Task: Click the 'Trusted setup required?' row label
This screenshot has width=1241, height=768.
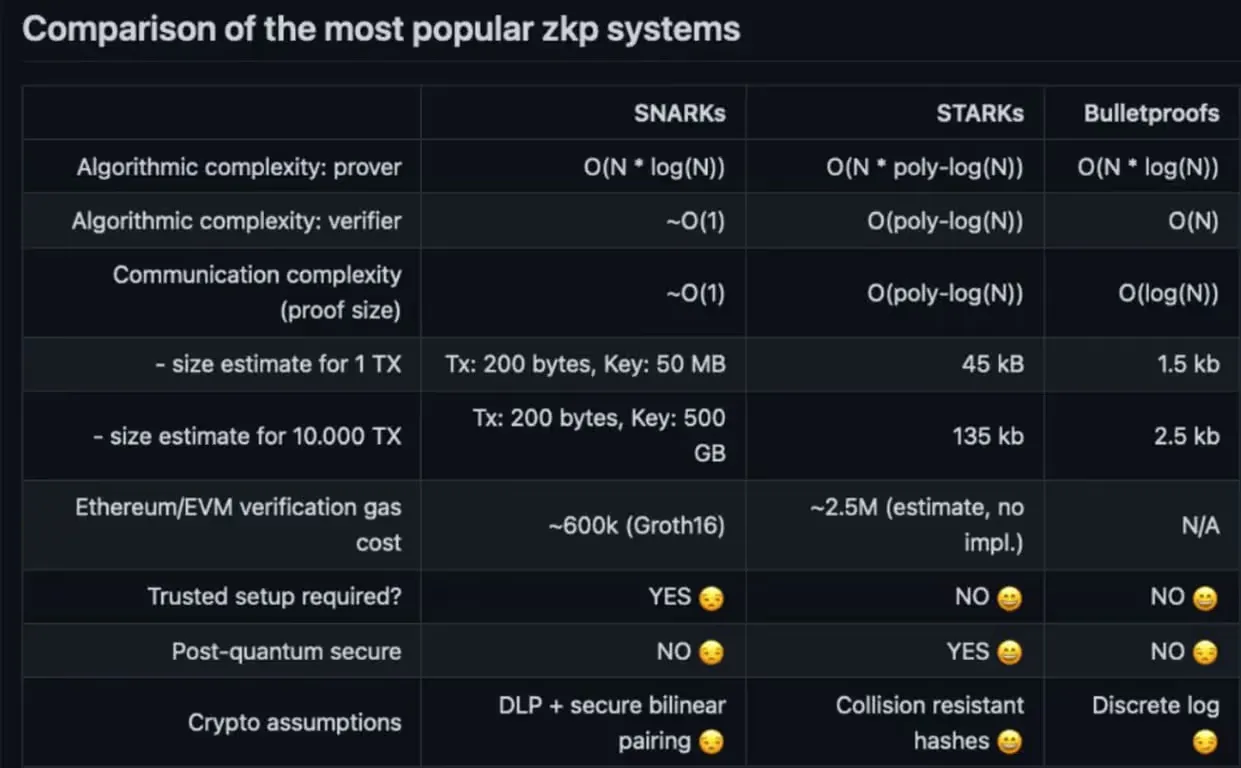Action: coord(274,597)
